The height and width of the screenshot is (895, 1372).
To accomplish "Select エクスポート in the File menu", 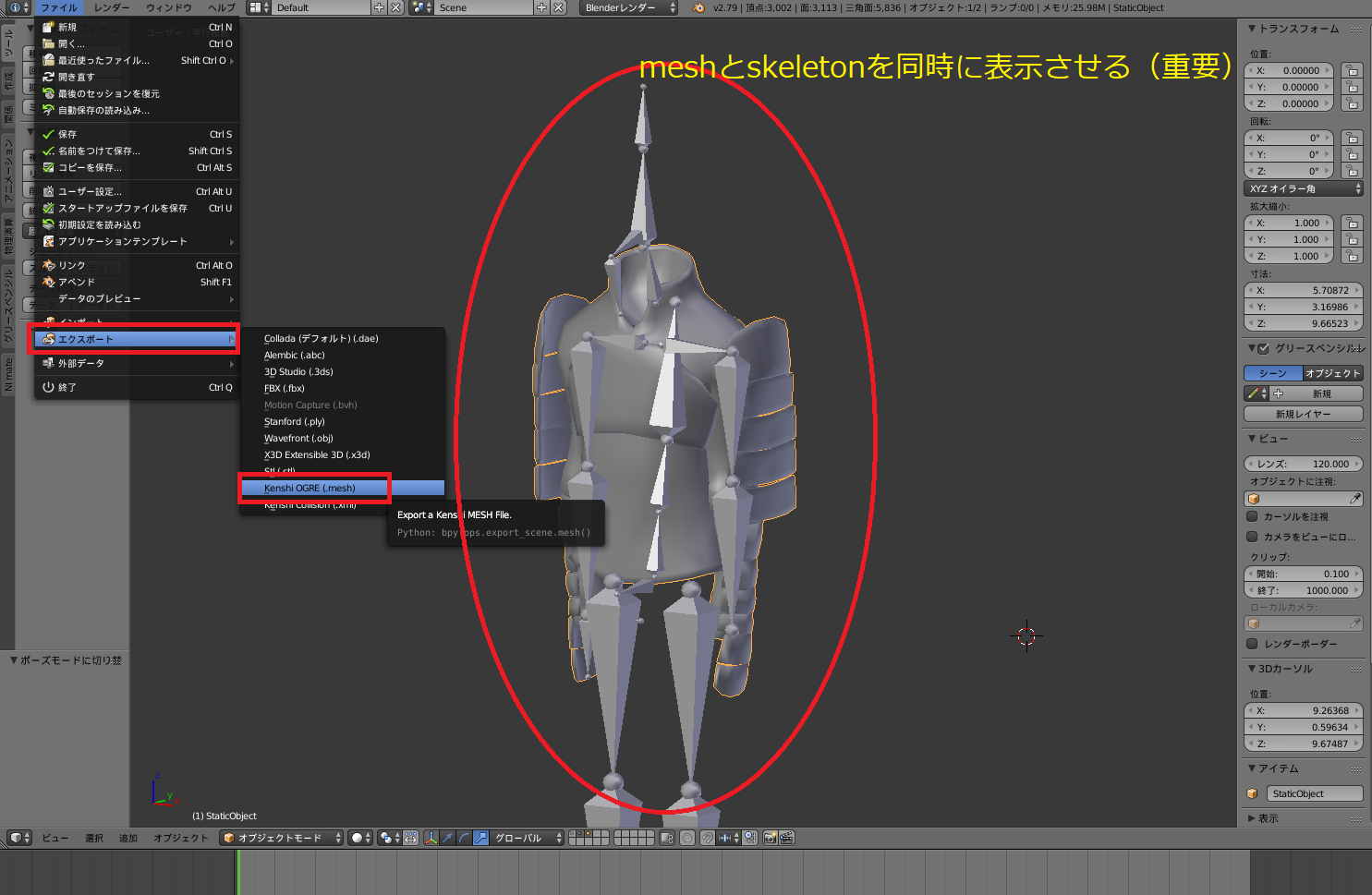I will coord(137,339).
